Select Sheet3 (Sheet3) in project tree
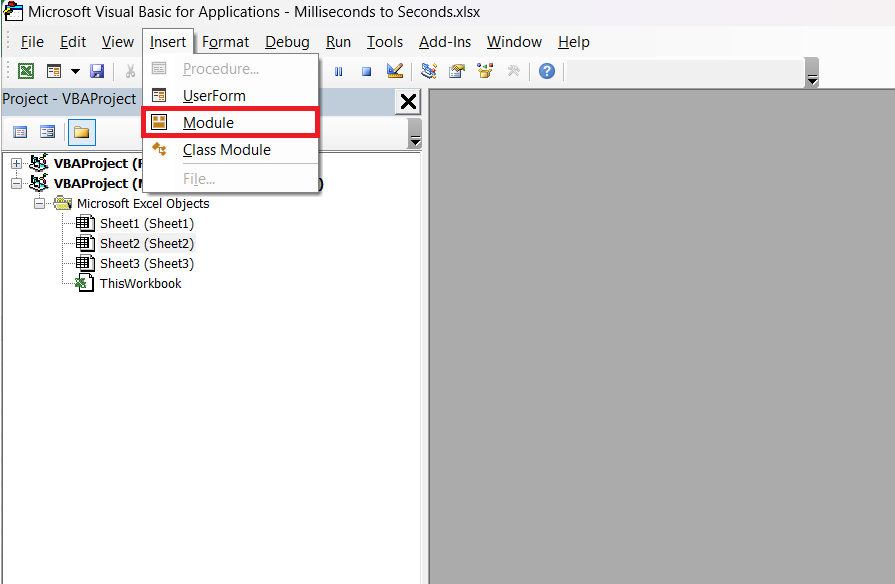 pos(147,264)
